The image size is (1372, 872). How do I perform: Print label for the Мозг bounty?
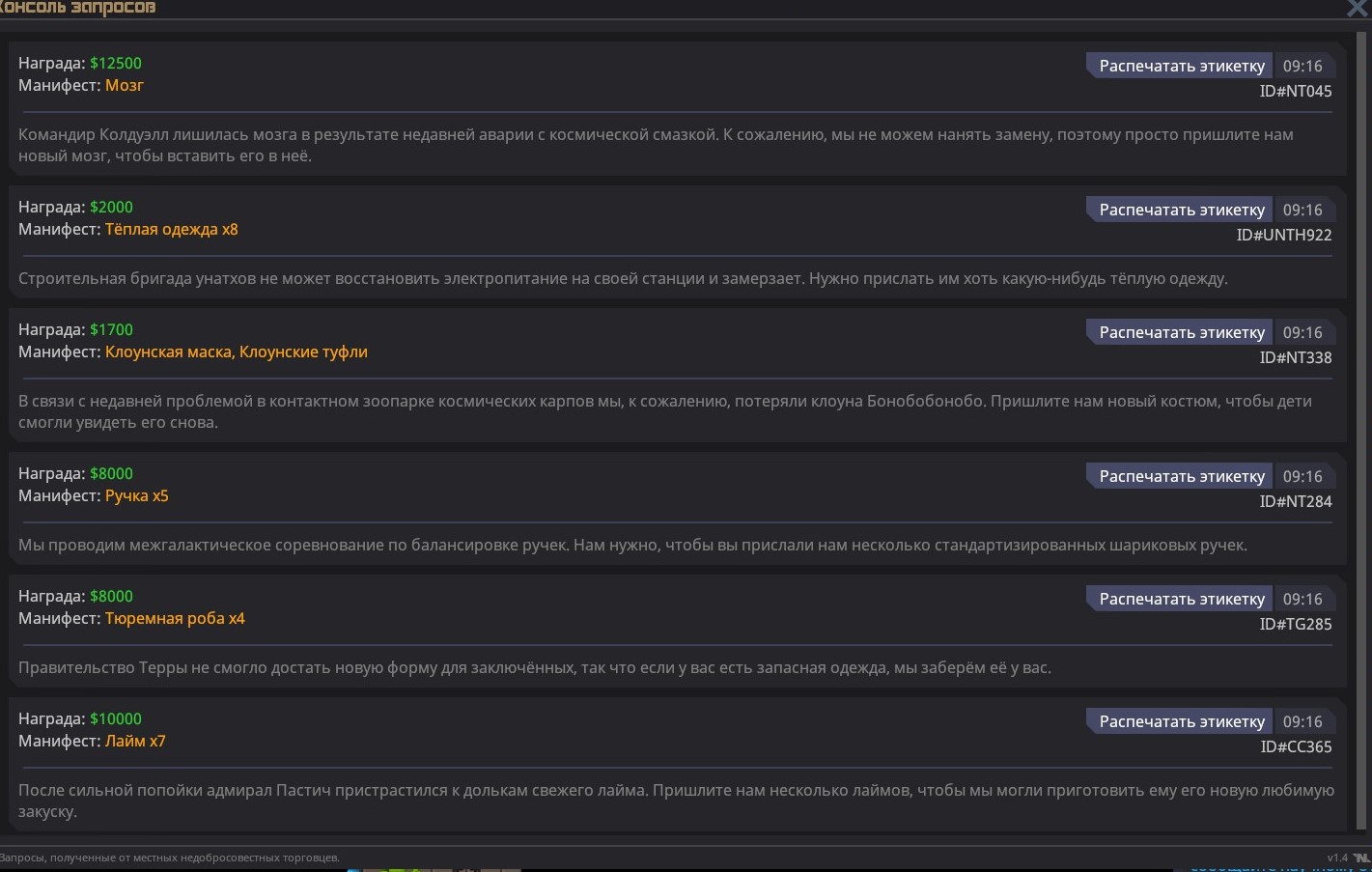coord(1181,66)
